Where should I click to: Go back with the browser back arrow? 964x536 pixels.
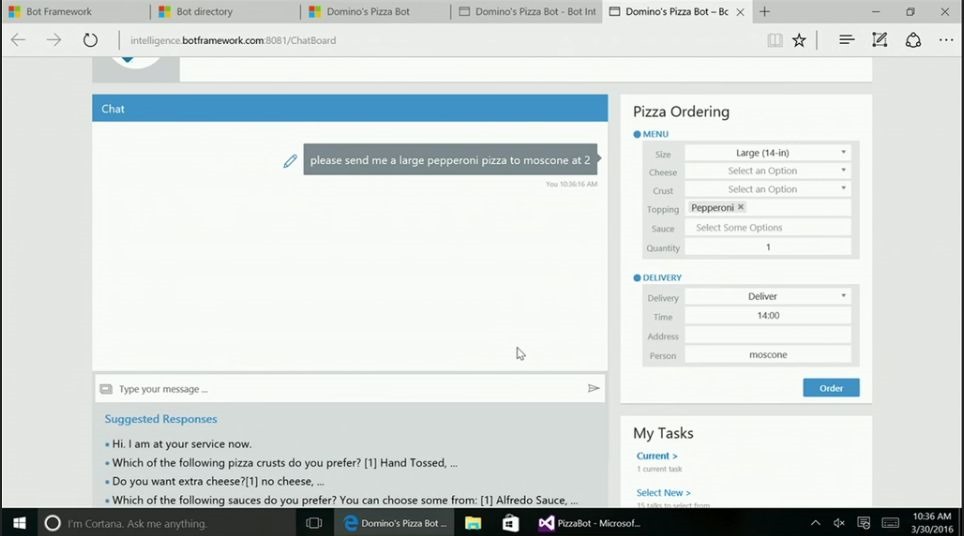pyautogui.click(x=18, y=41)
